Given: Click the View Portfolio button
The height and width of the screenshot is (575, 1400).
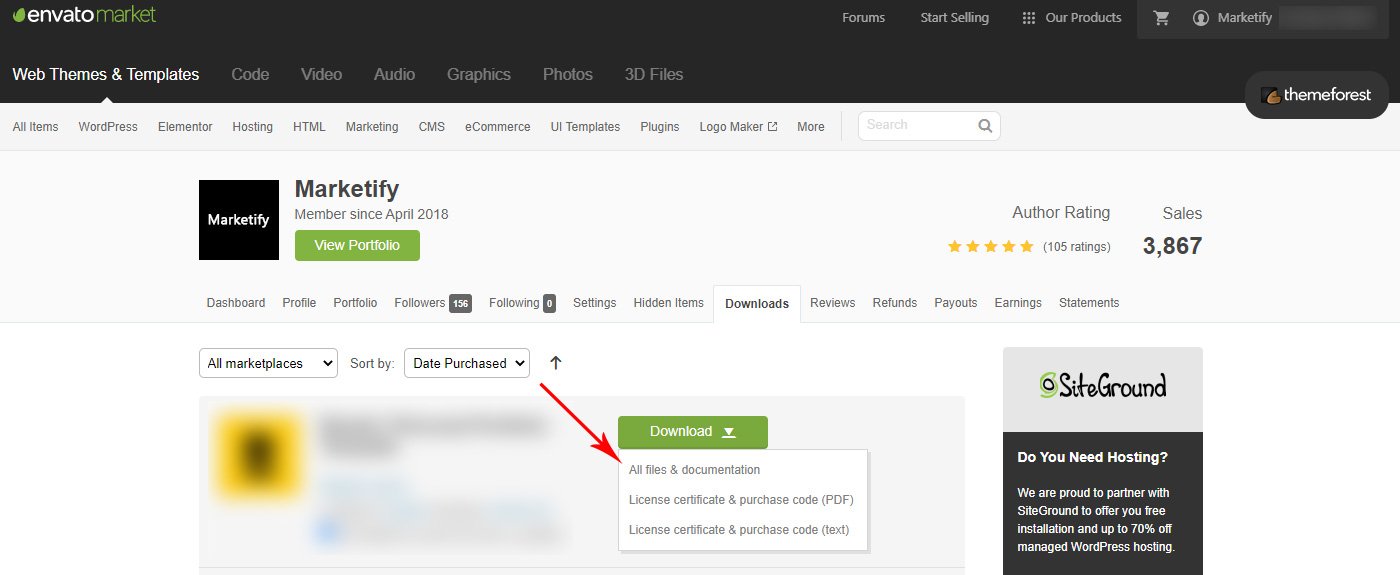Looking at the screenshot, I should click(357, 245).
